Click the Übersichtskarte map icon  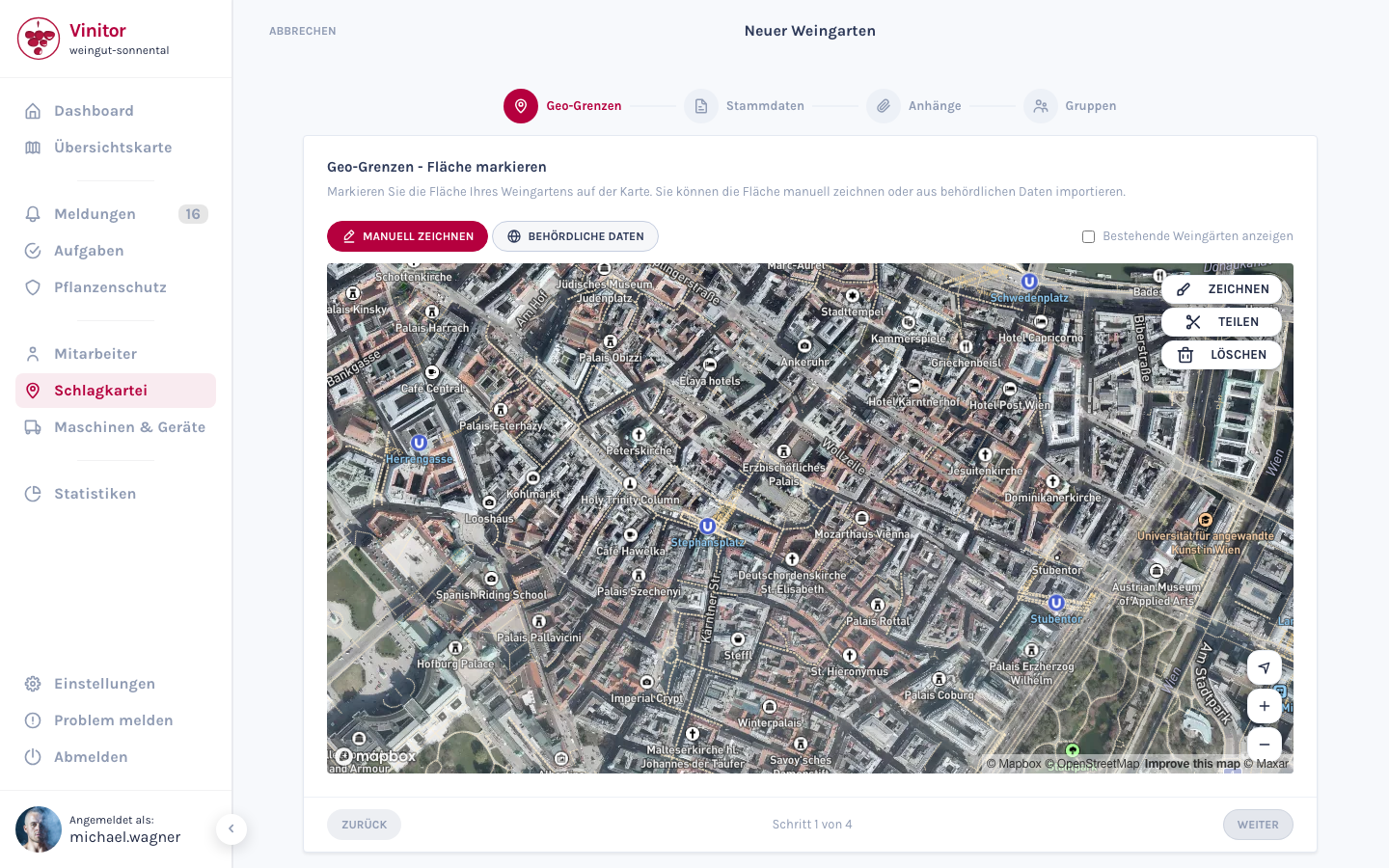33,148
